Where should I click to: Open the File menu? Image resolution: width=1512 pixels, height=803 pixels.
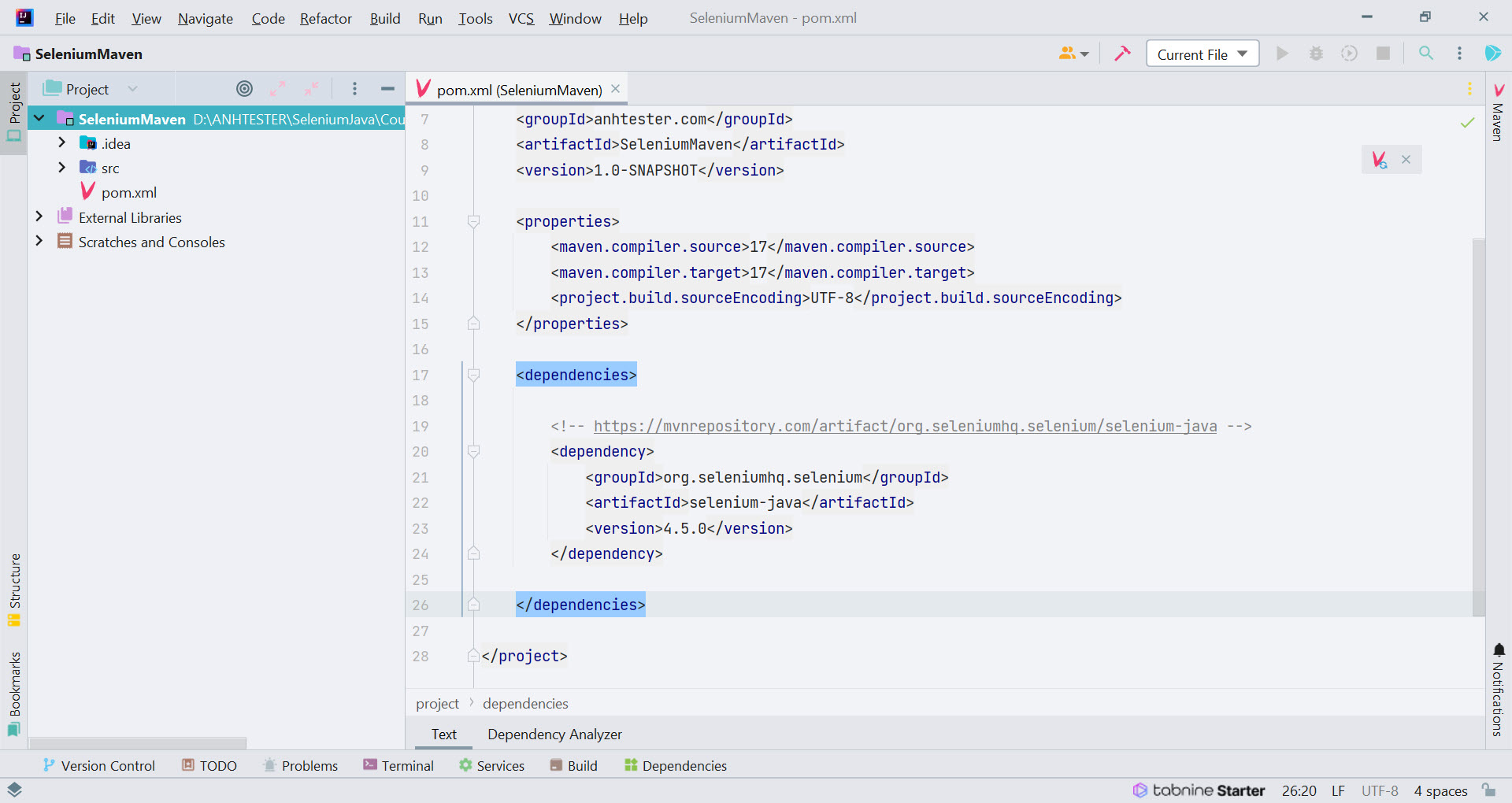tap(65, 18)
